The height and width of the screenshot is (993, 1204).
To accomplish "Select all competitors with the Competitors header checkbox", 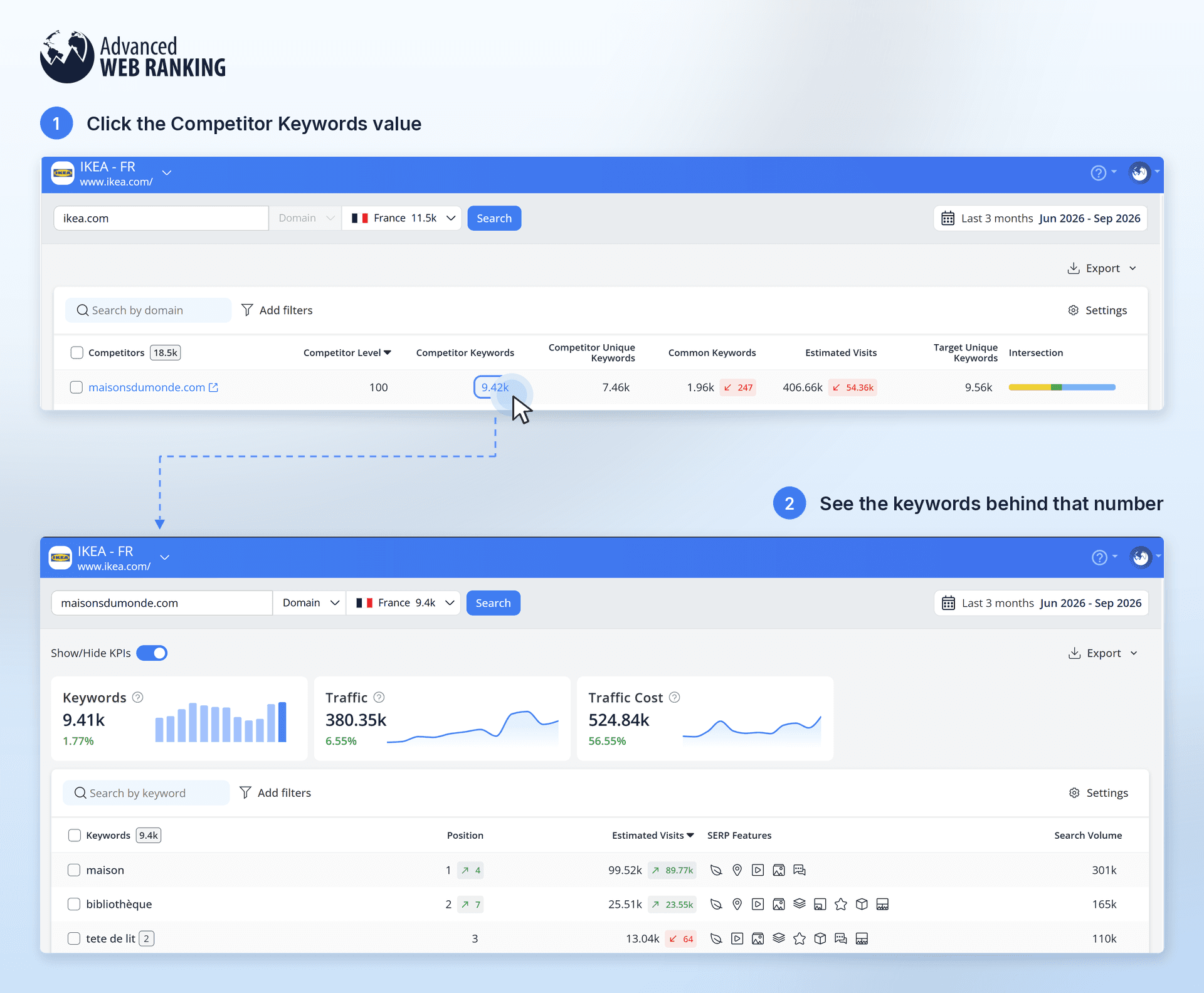I will pos(77,353).
